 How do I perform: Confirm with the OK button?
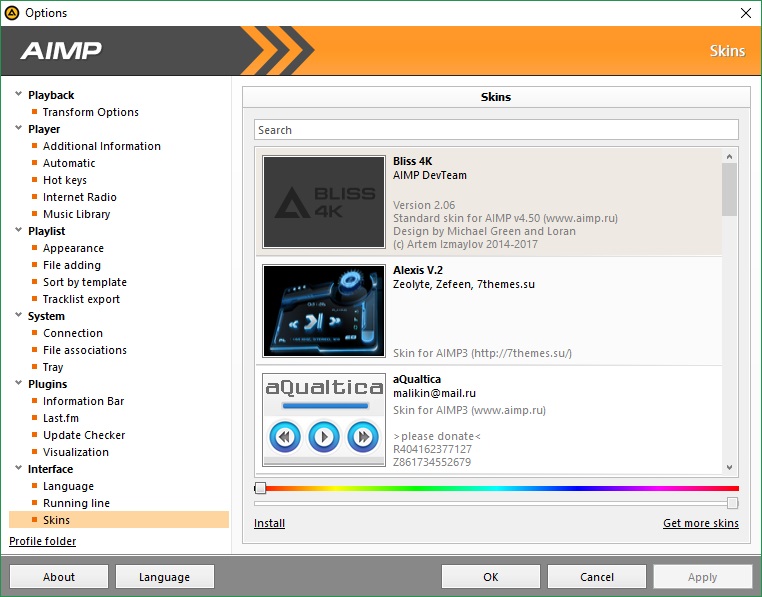(491, 577)
